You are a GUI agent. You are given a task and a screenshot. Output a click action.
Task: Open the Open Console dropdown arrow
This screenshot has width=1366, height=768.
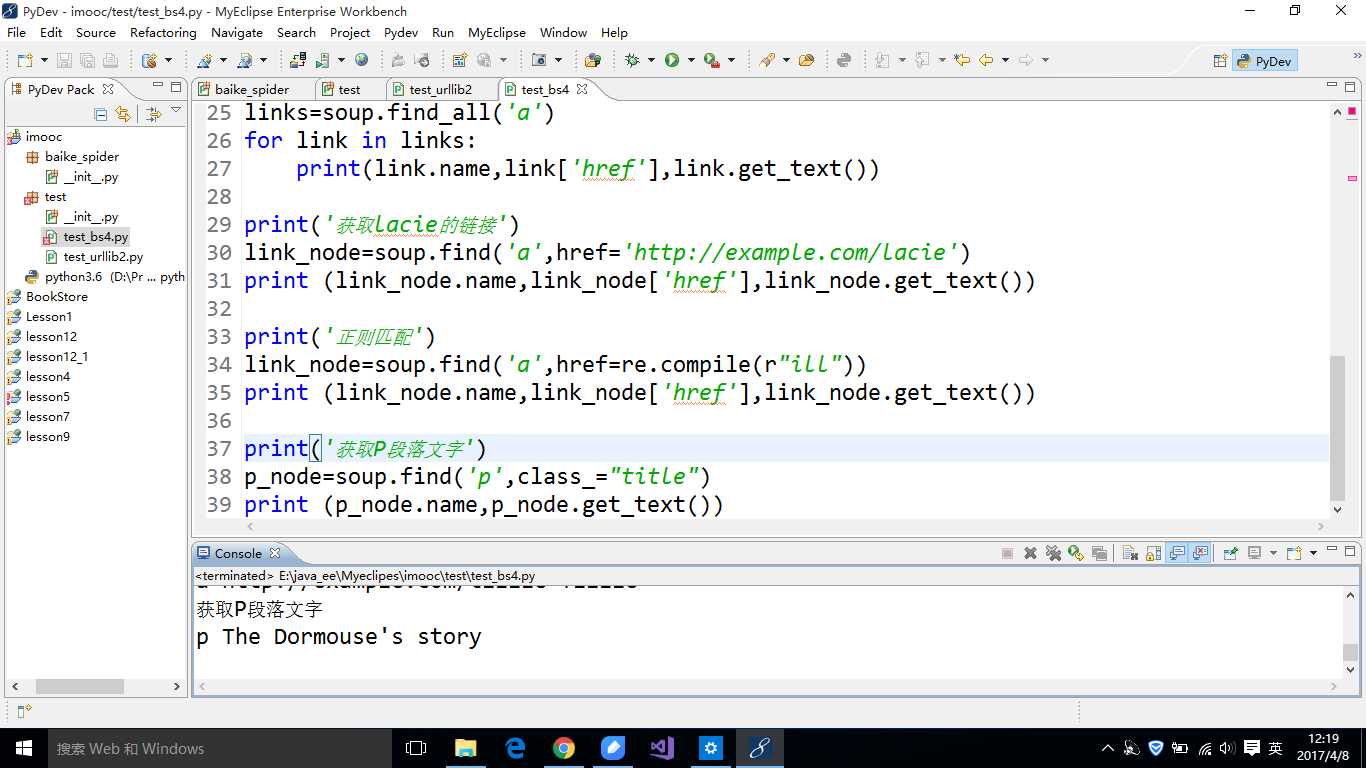[x=1313, y=553]
